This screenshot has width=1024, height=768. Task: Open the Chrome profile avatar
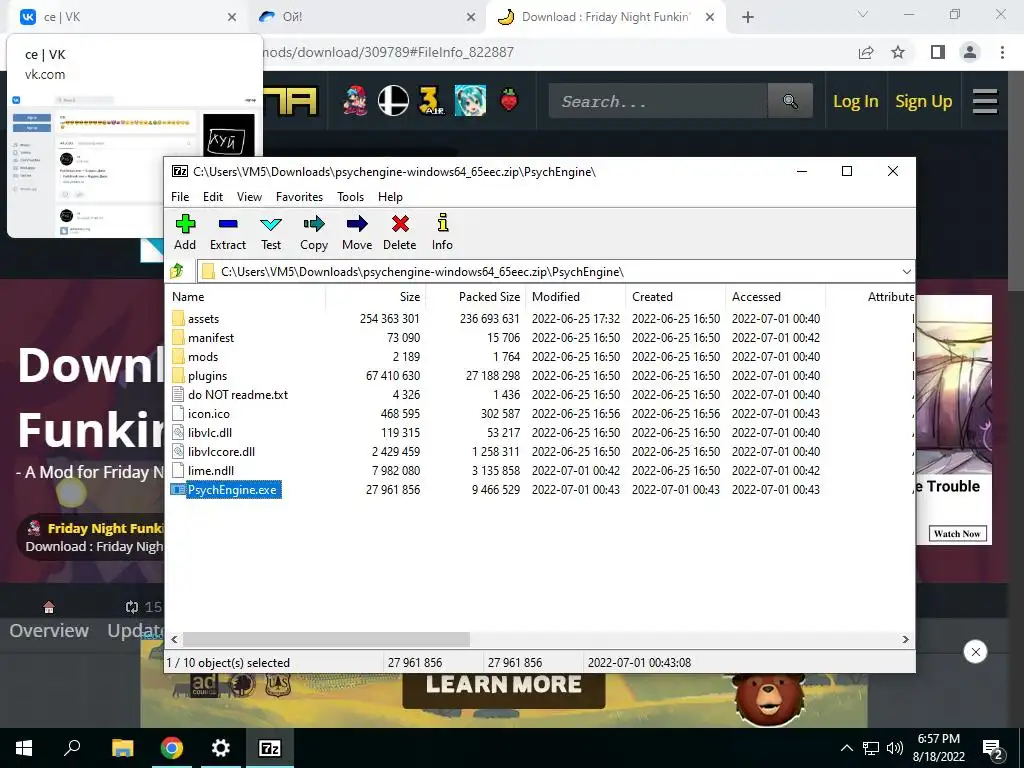(970, 52)
